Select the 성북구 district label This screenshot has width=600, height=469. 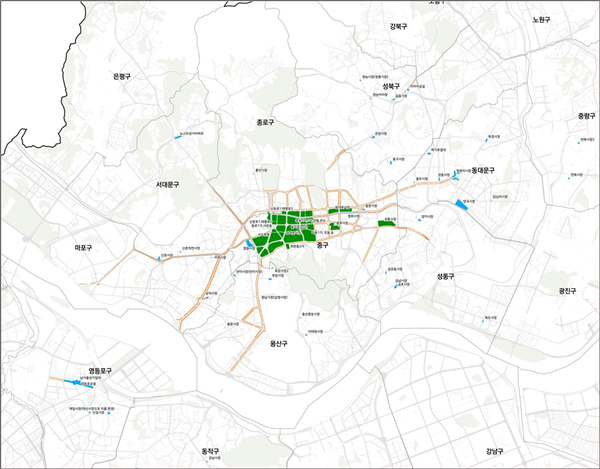click(x=391, y=87)
